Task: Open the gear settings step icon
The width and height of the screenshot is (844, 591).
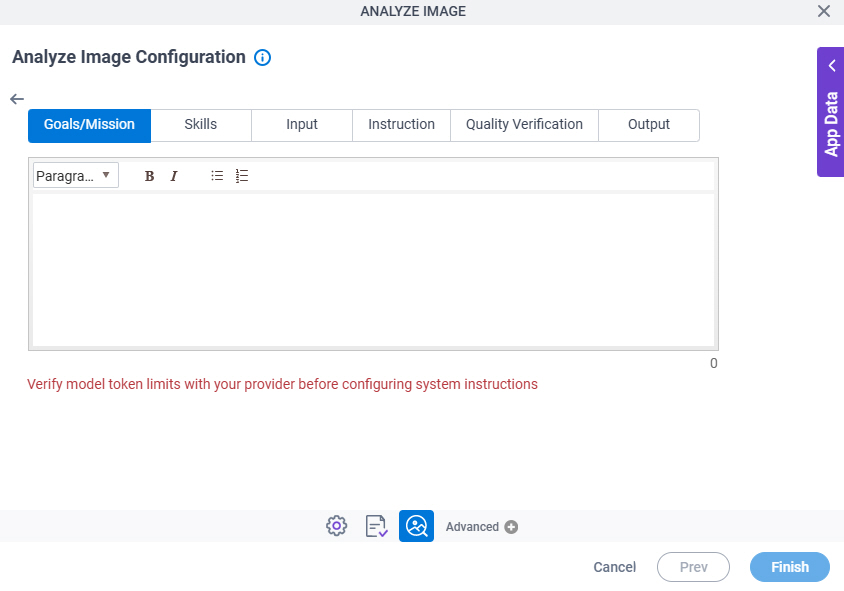Action: tap(336, 526)
